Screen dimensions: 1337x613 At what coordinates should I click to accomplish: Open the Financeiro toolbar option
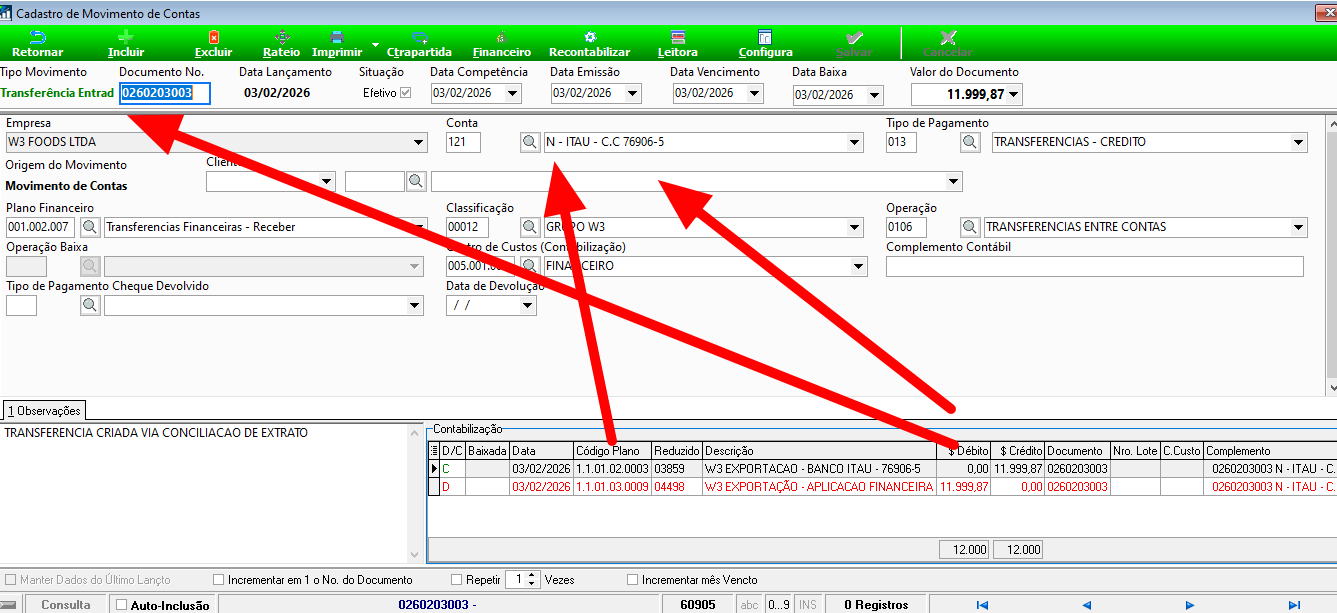coord(501,43)
